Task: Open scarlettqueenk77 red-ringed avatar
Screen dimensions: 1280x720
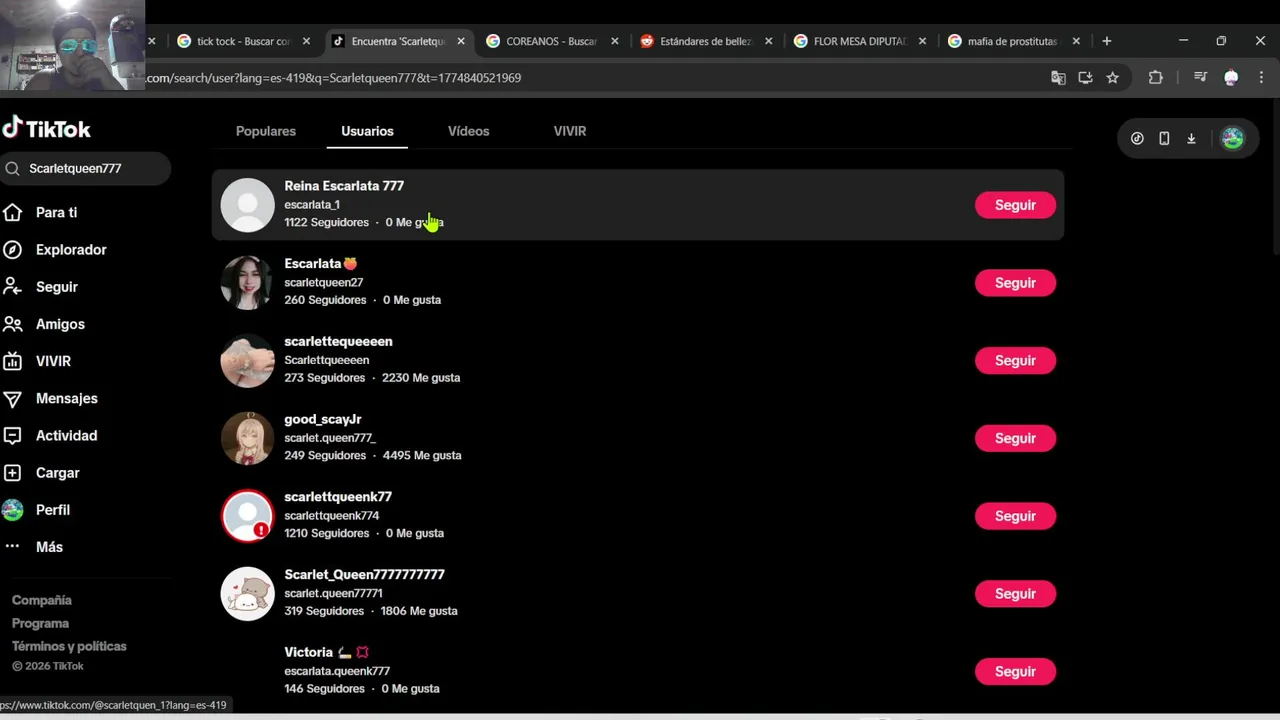Action: pyautogui.click(x=247, y=516)
